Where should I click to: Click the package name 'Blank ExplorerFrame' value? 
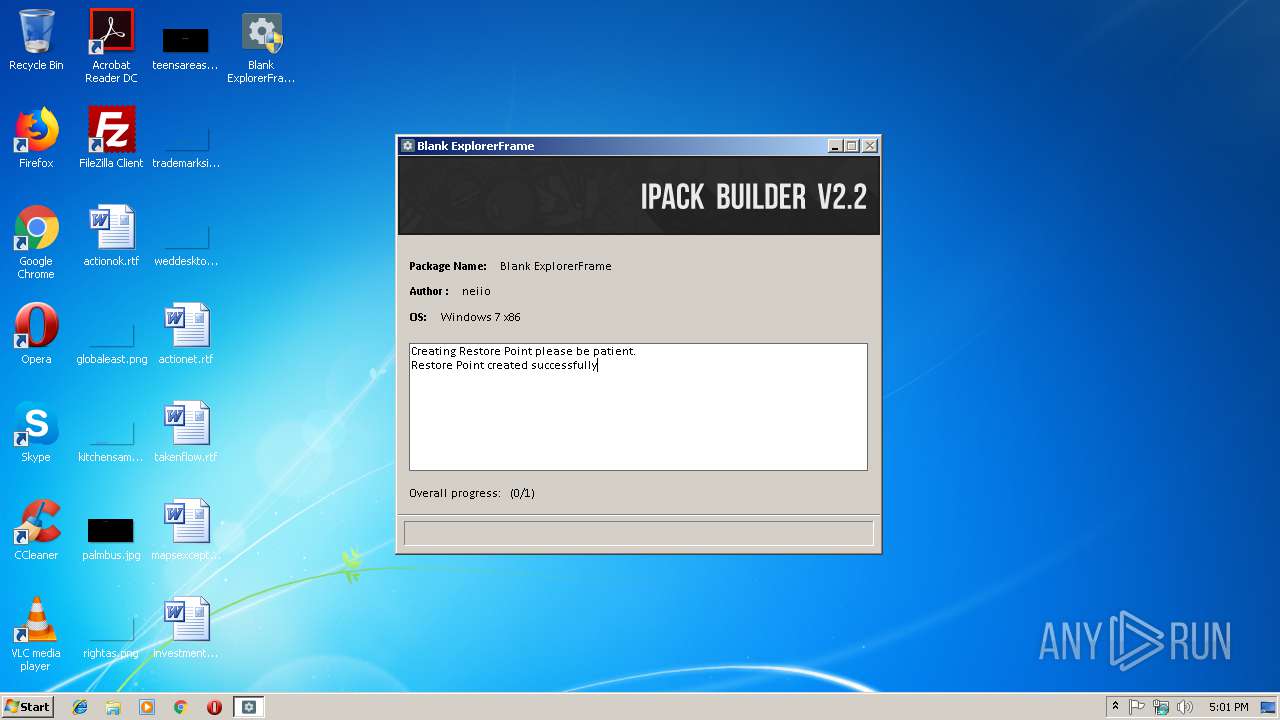pos(555,266)
